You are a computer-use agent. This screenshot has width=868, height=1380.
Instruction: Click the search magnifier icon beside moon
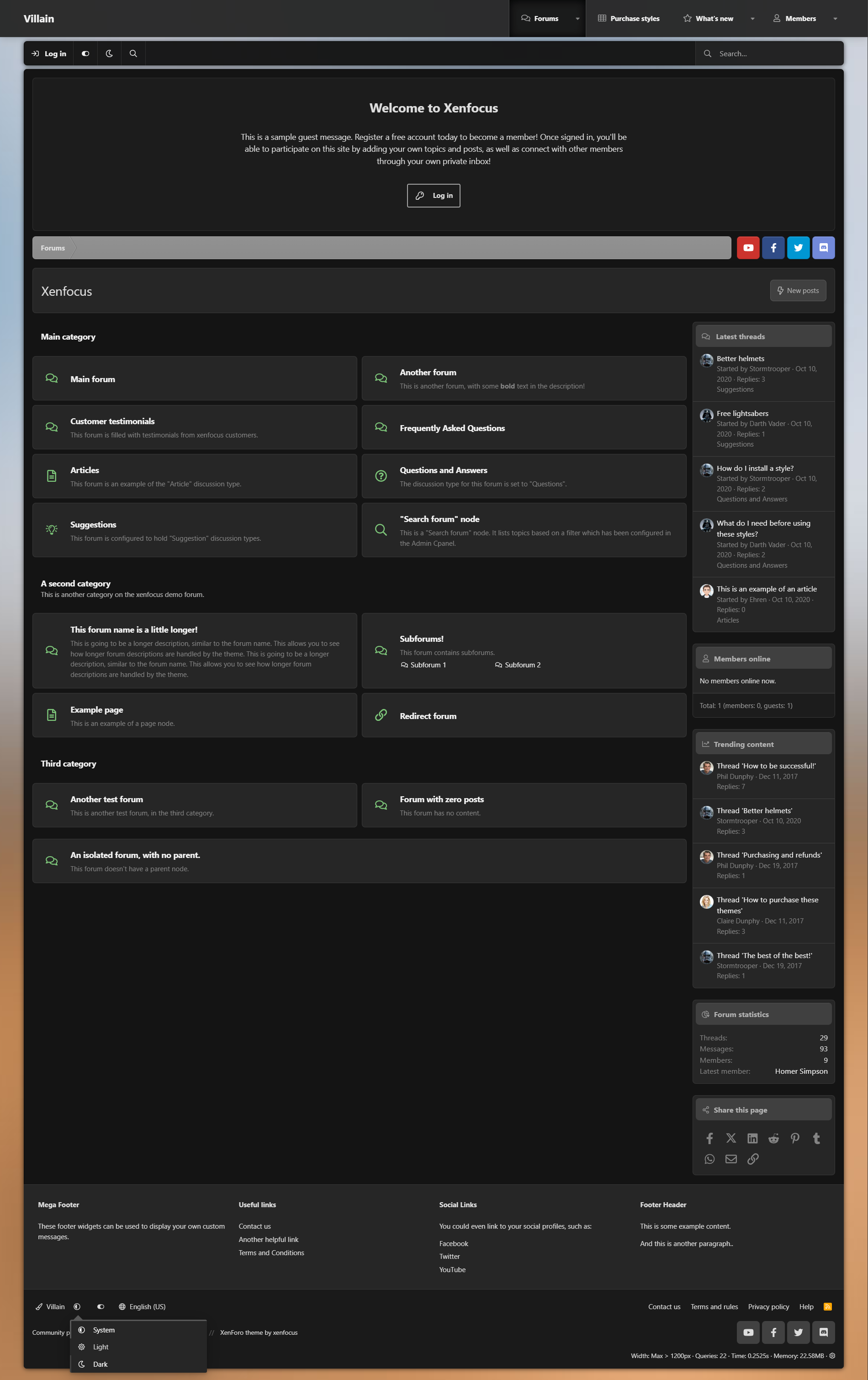133,53
